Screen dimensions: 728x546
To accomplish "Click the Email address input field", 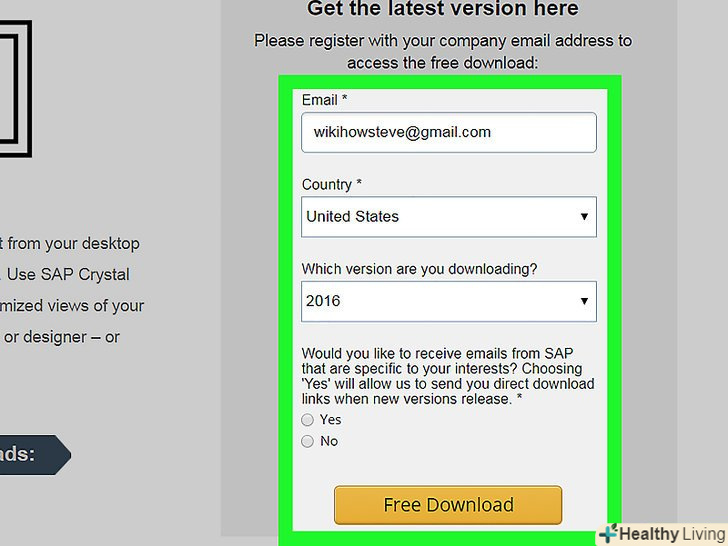I will (x=448, y=132).
